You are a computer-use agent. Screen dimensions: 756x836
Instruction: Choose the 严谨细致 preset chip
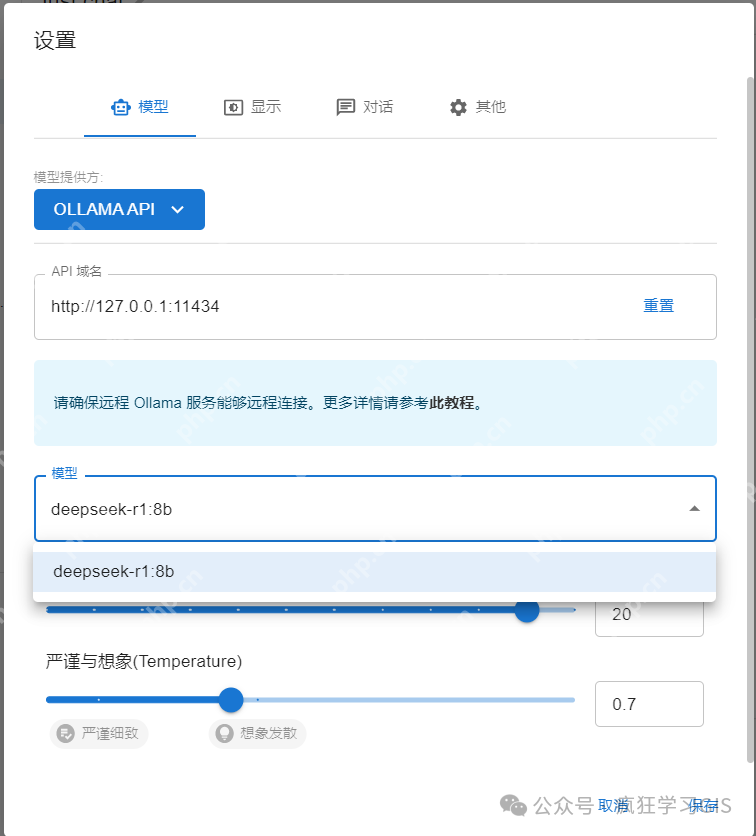point(99,734)
